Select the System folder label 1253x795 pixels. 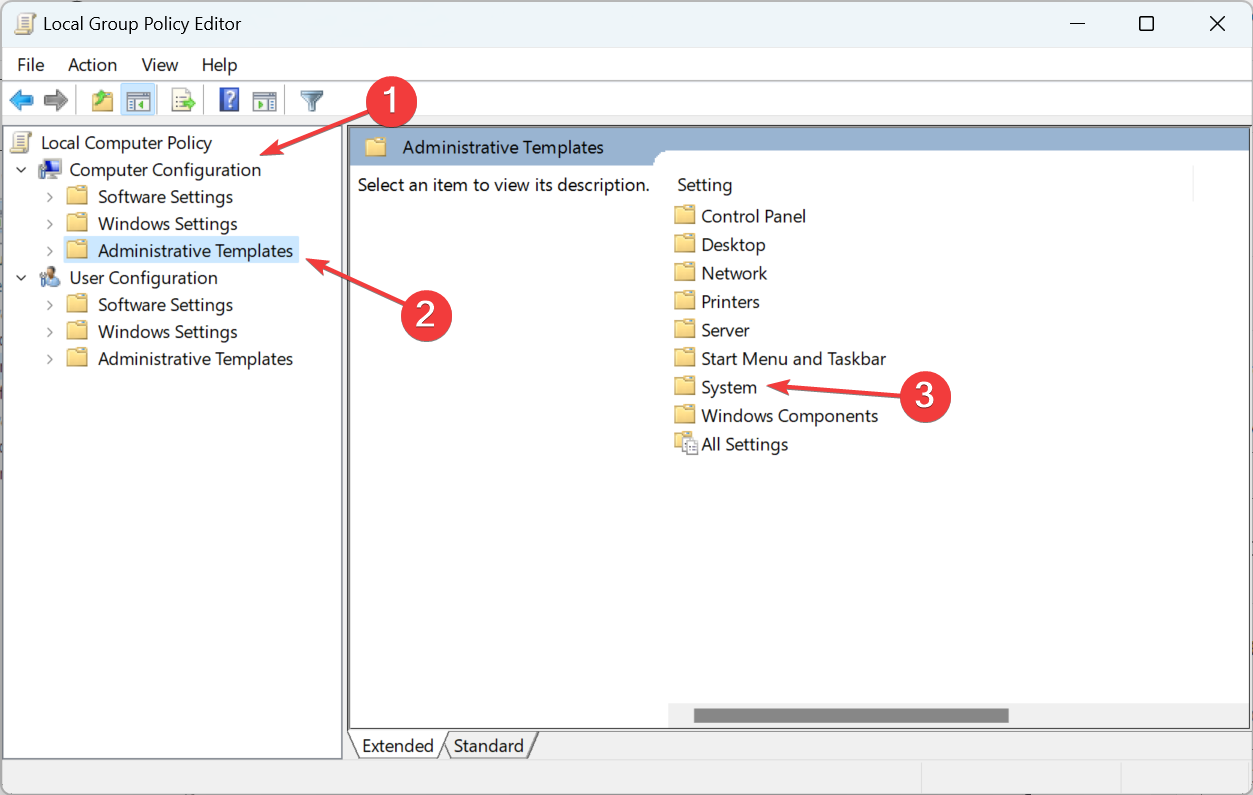pyautogui.click(x=729, y=387)
